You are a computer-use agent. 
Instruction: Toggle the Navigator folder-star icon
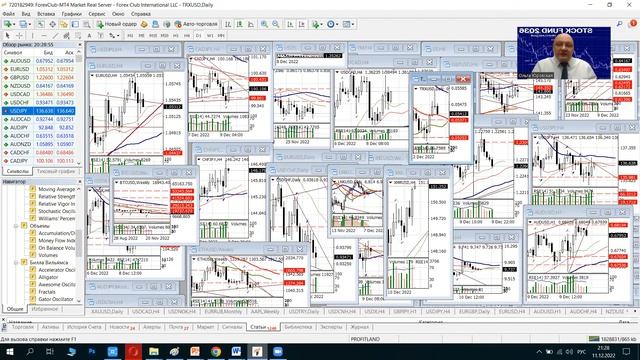[64, 24]
